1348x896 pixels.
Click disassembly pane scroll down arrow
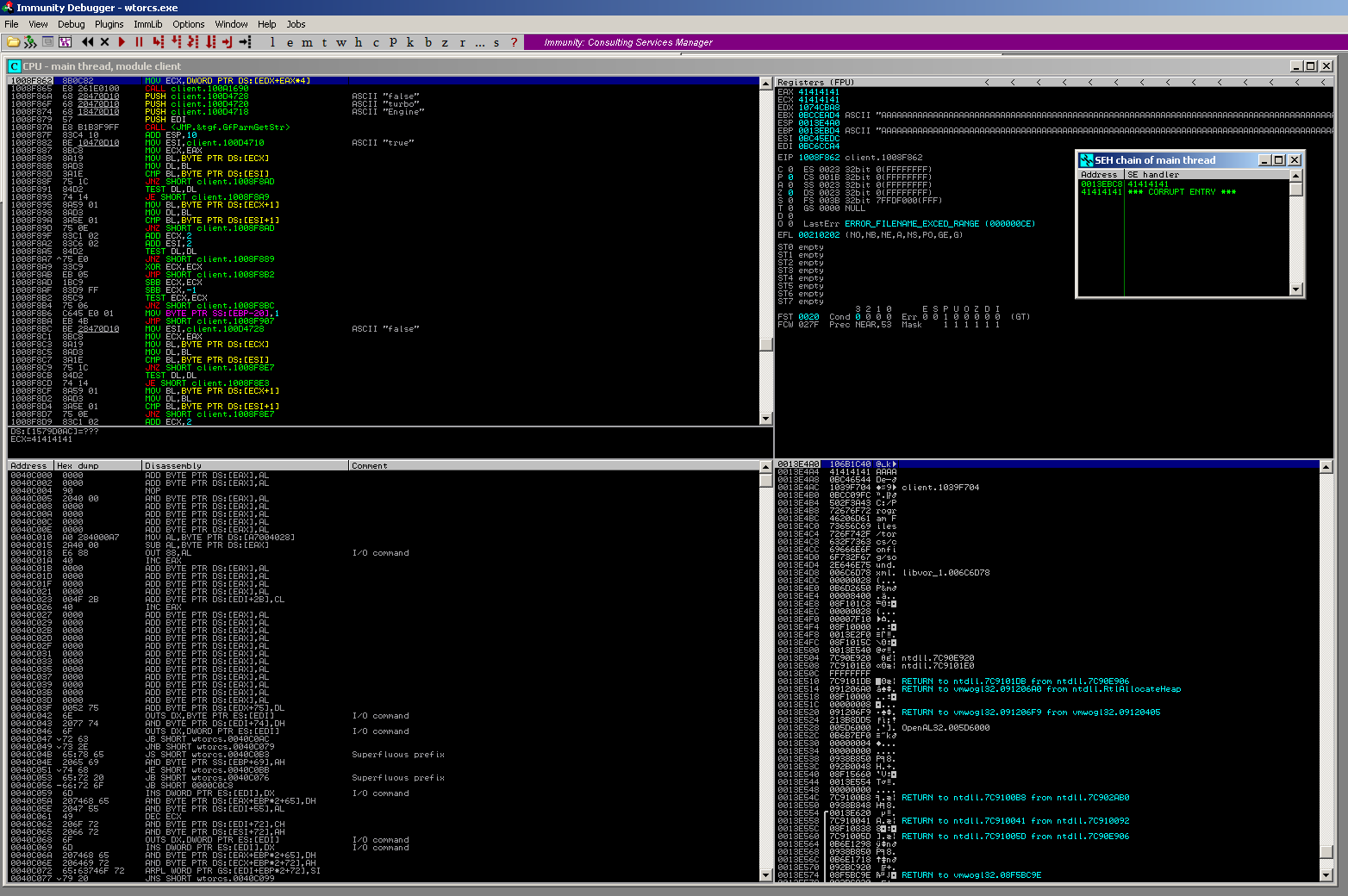[x=765, y=419]
